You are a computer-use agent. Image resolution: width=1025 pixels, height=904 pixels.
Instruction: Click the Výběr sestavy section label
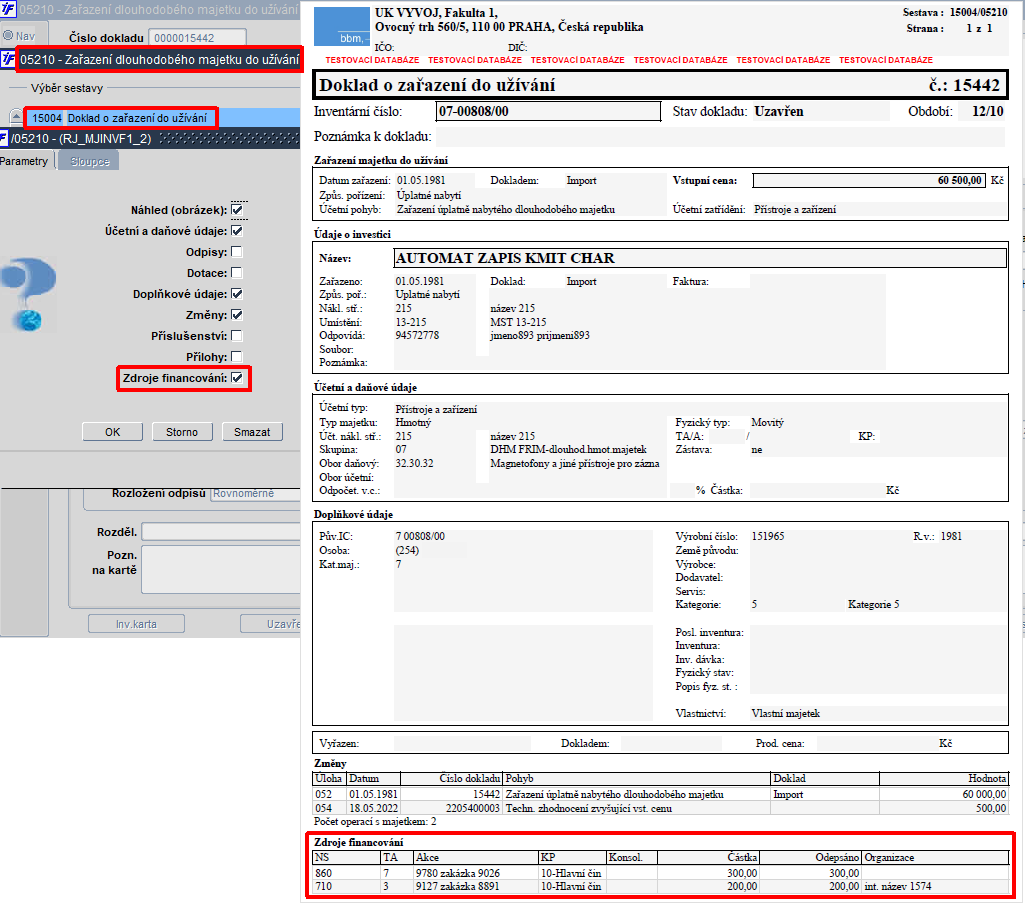[x=67, y=88]
